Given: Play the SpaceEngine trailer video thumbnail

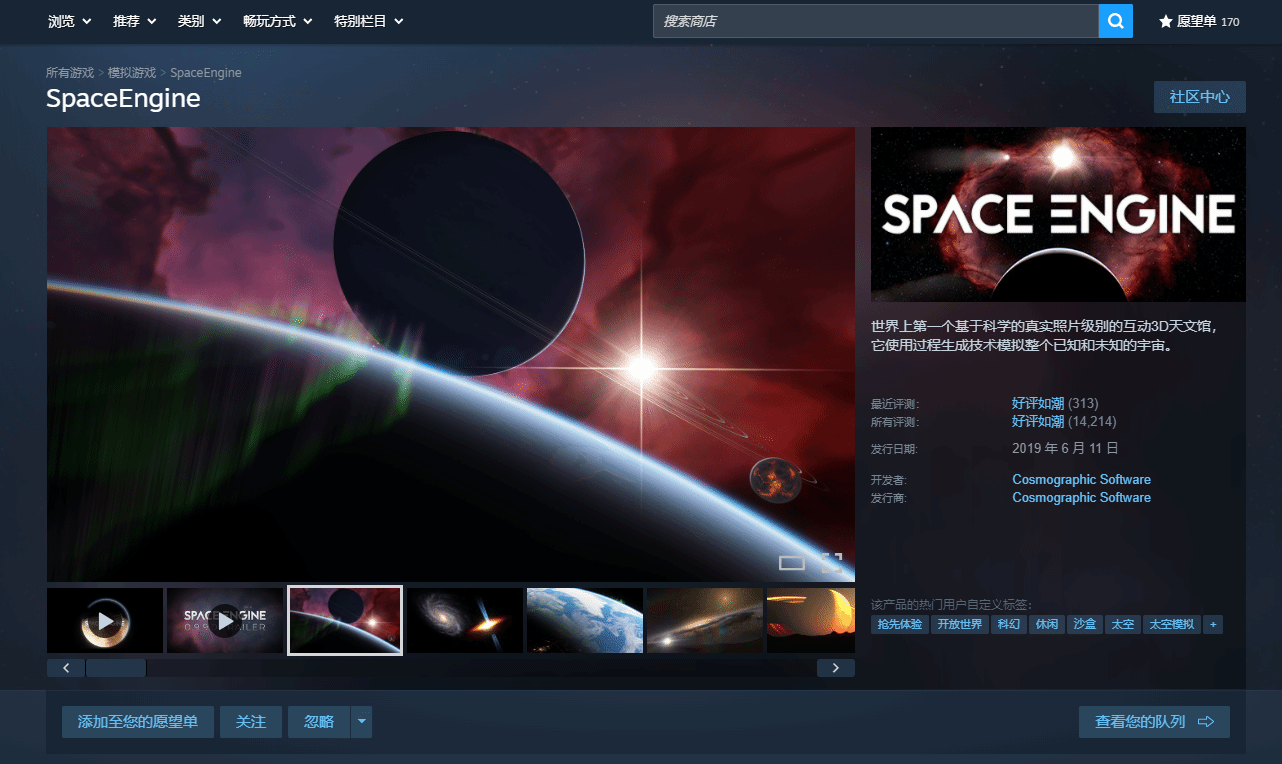Looking at the screenshot, I should coord(225,621).
